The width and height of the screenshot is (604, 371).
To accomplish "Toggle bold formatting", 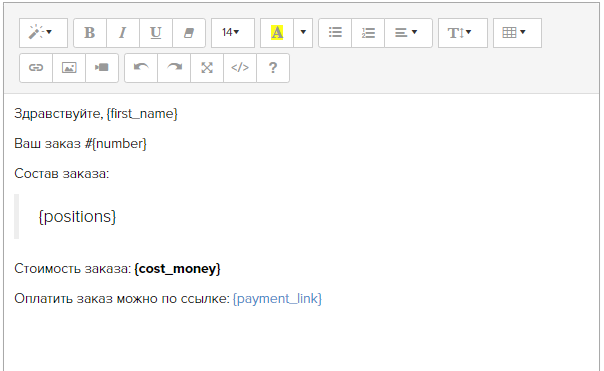I will click(90, 33).
